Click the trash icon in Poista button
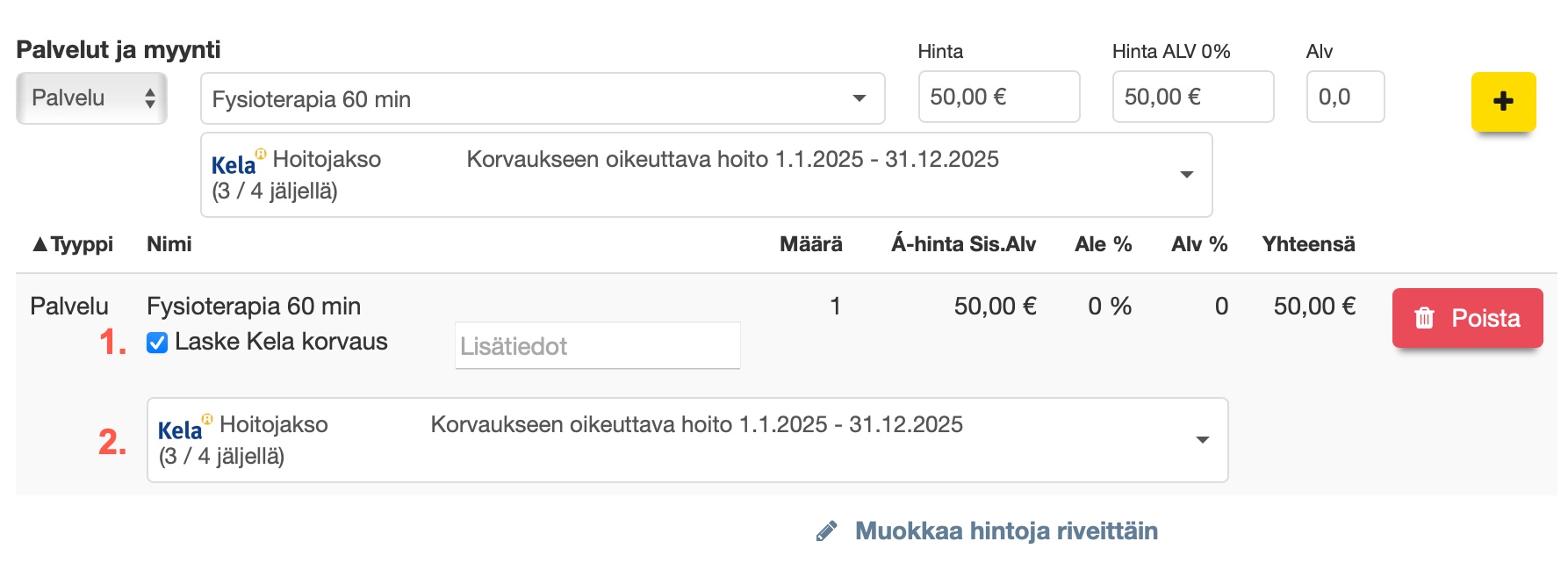Image resolution: width=1568 pixels, height=585 pixels. coord(1424,318)
